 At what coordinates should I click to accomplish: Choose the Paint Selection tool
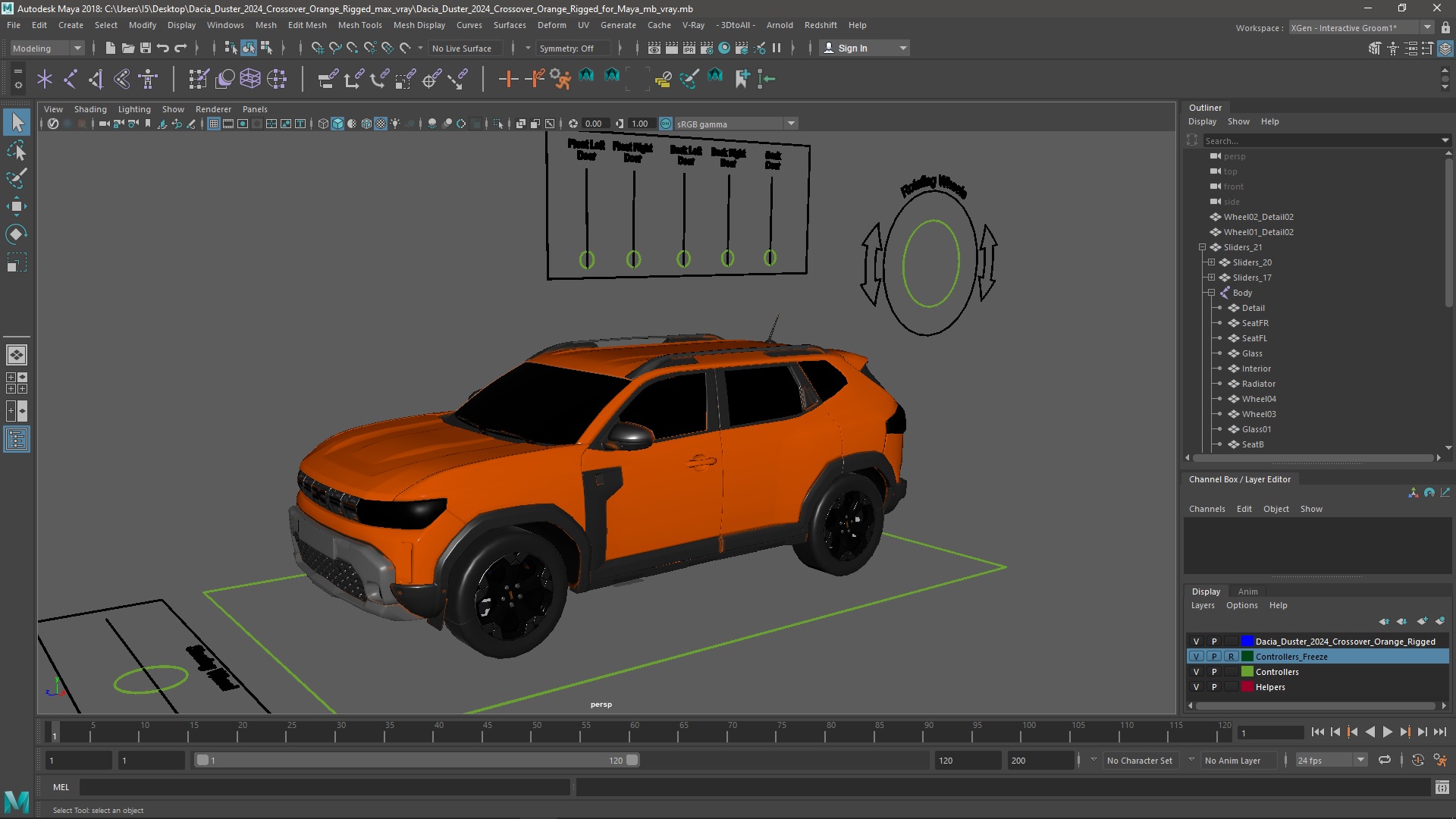(17, 179)
